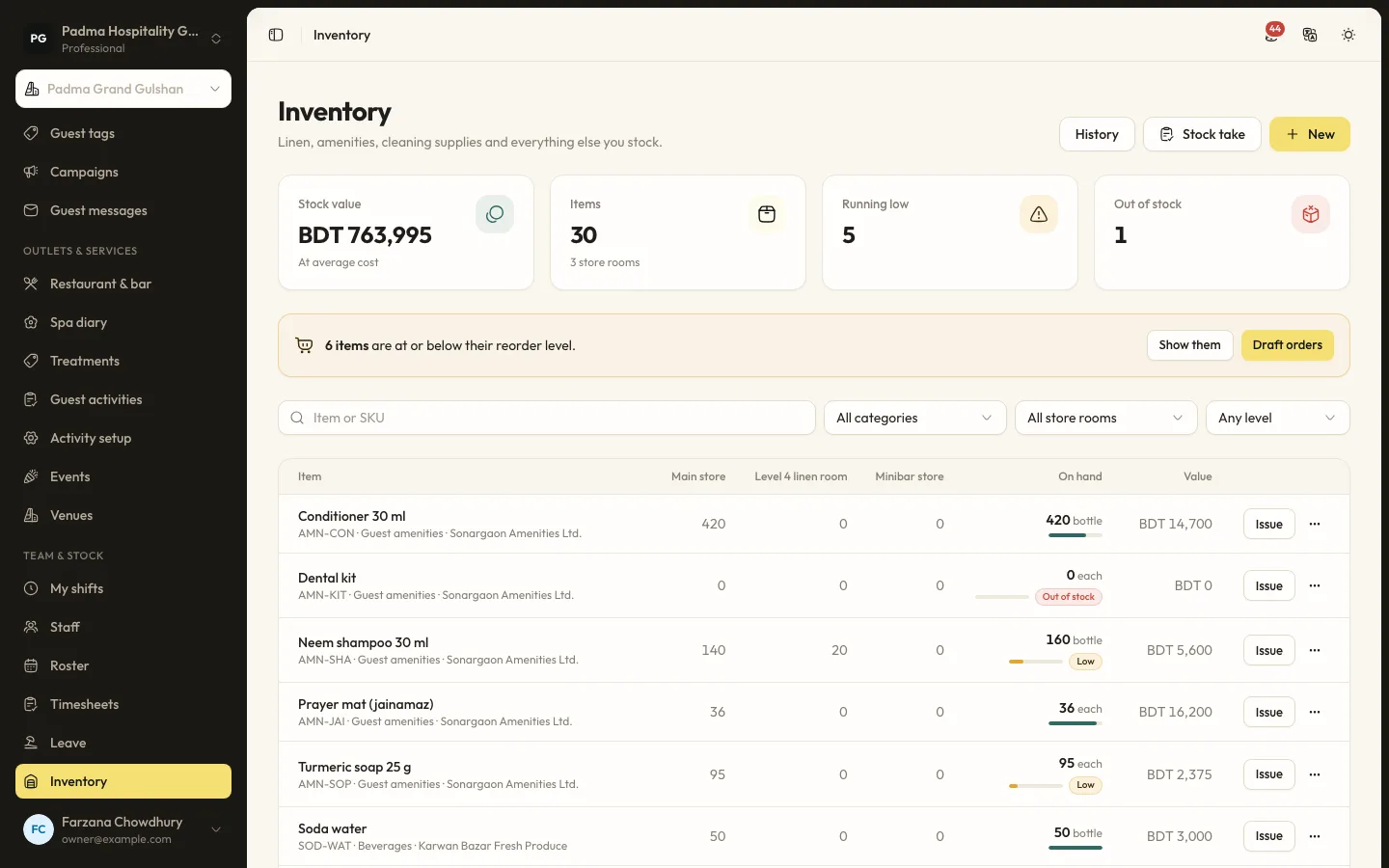Click the stock level bar for Turmeric soap

click(x=1035, y=786)
